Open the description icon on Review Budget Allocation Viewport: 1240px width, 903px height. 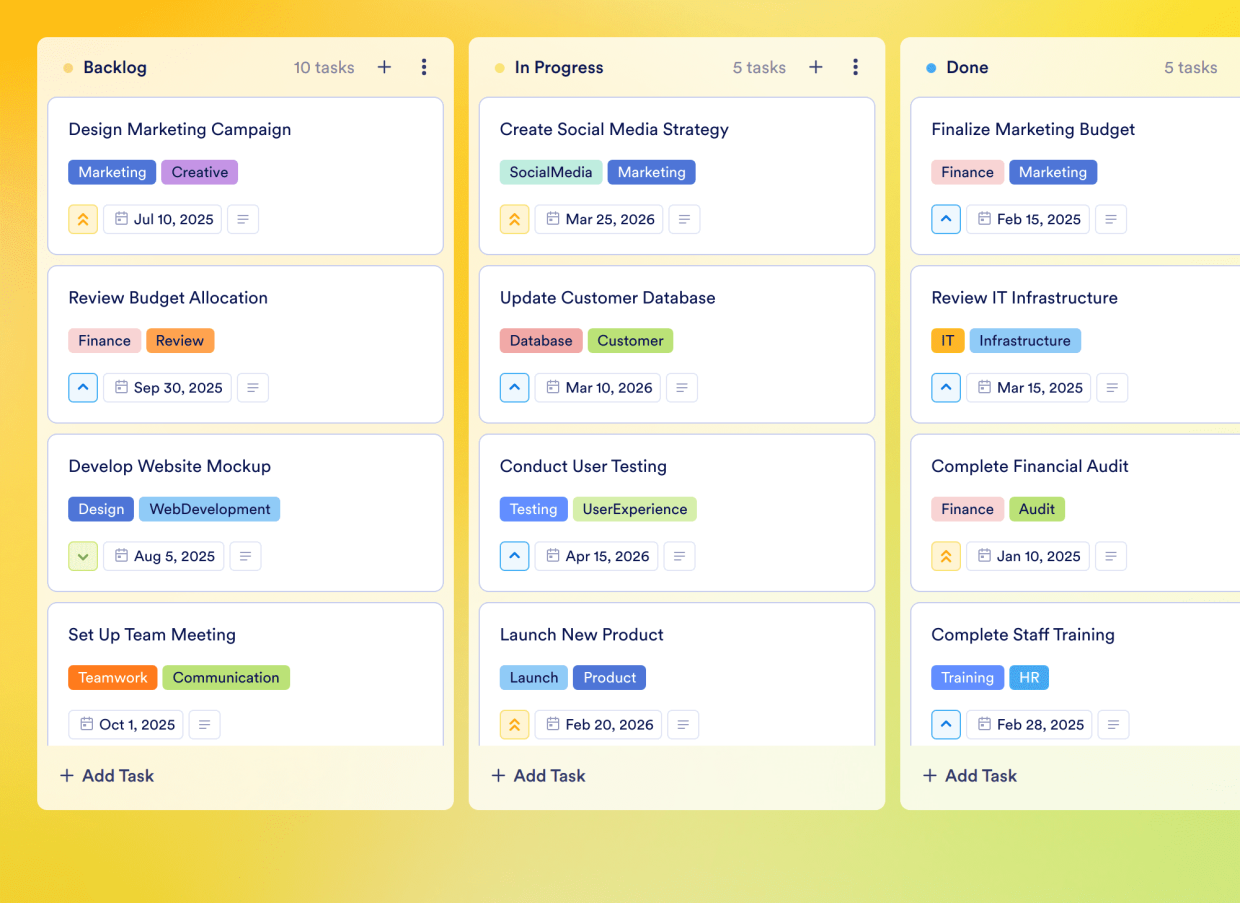pos(252,387)
